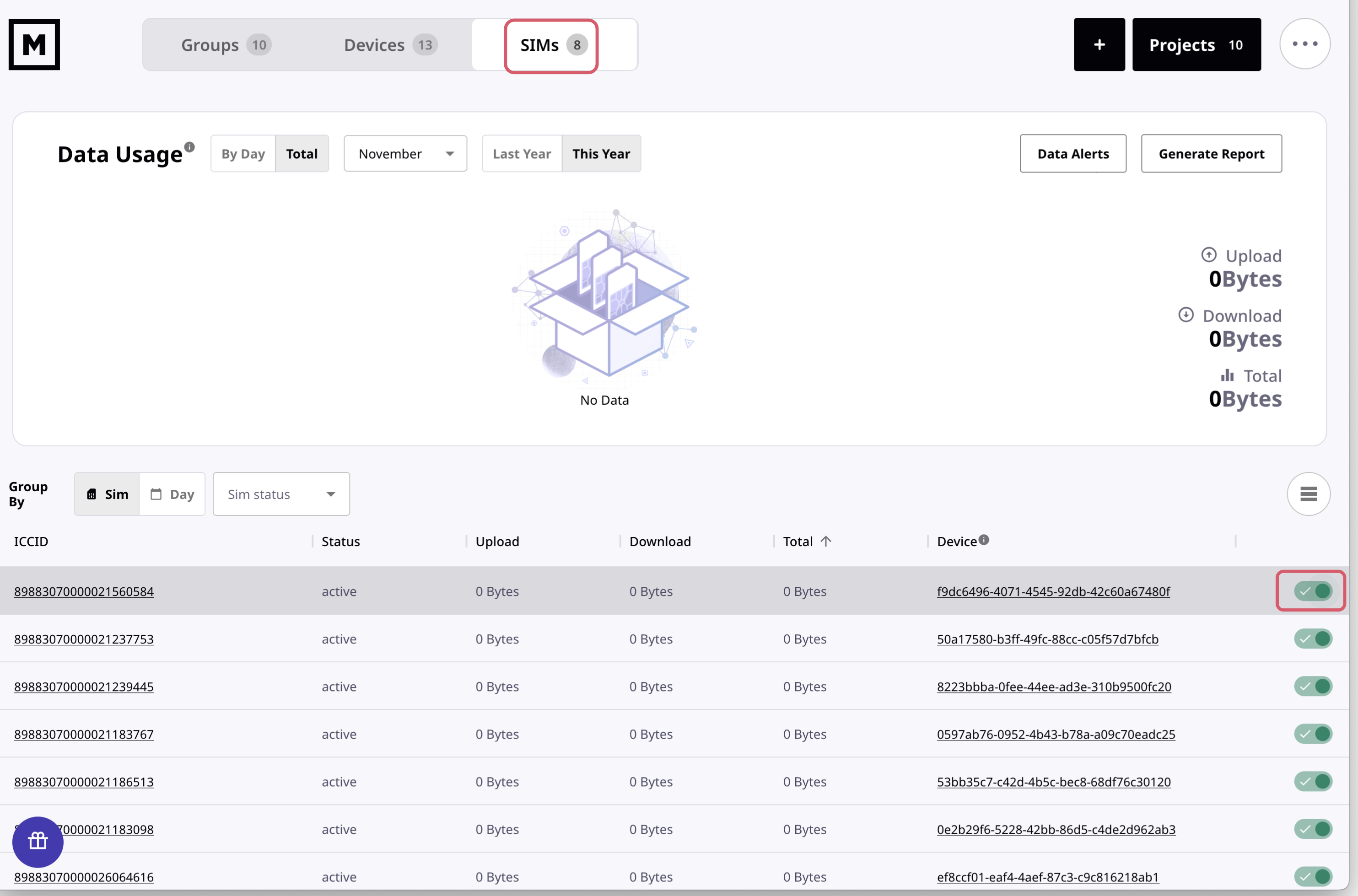Open device 50a17580-b3ff-49fc-88cc-c05f57d7bfcb
1358x896 pixels.
pos(1048,639)
